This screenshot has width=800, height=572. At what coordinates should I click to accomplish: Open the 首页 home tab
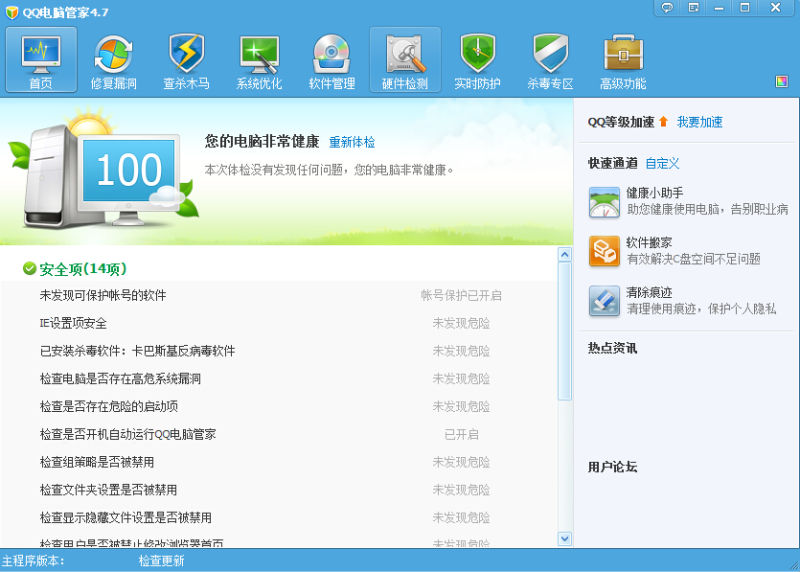pos(41,60)
